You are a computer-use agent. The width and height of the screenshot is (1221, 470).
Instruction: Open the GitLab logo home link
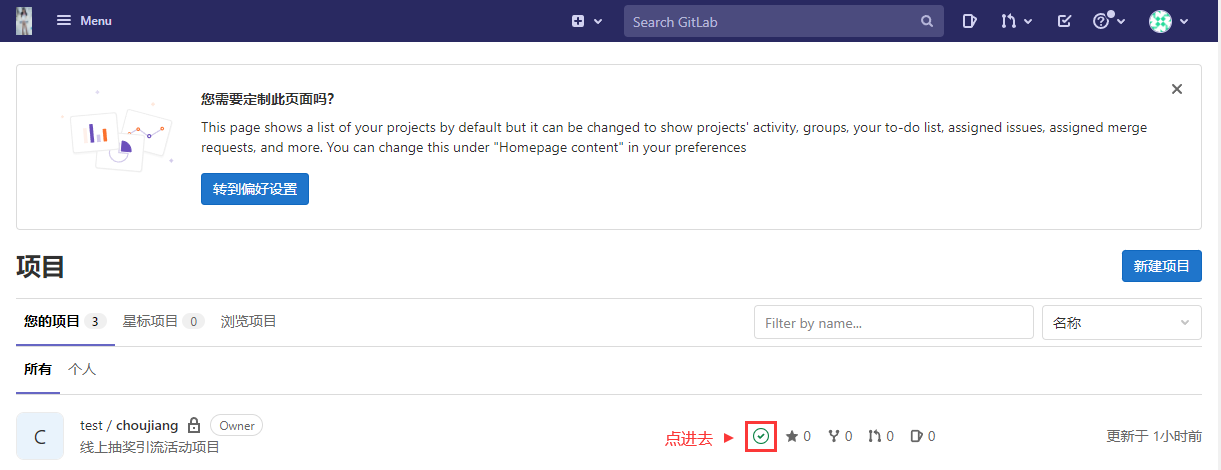[24, 21]
